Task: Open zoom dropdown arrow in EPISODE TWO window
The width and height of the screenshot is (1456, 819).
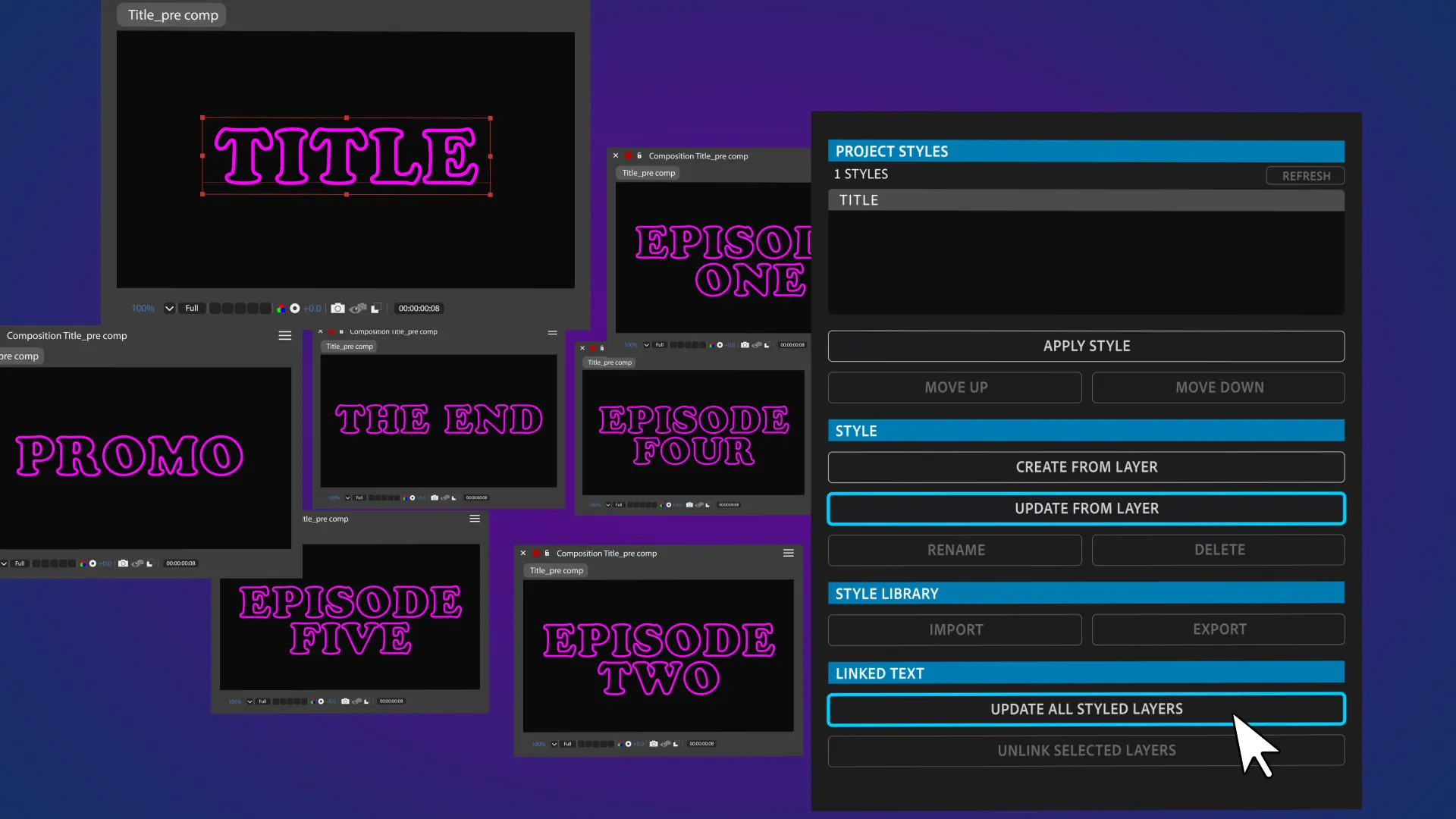Action: pyautogui.click(x=554, y=744)
